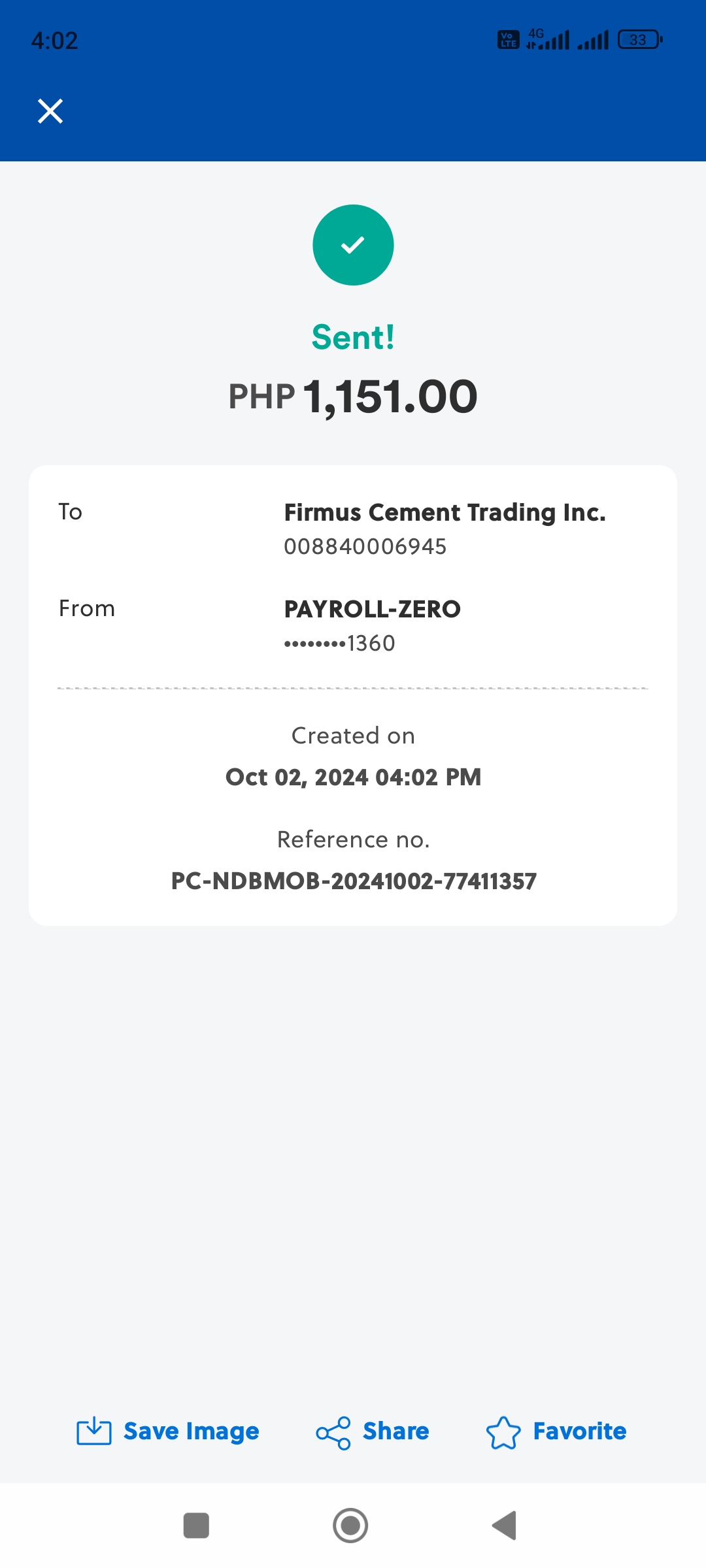Tap the Android back triangle button
Image resolution: width=706 pixels, height=1568 pixels.
click(505, 1526)
